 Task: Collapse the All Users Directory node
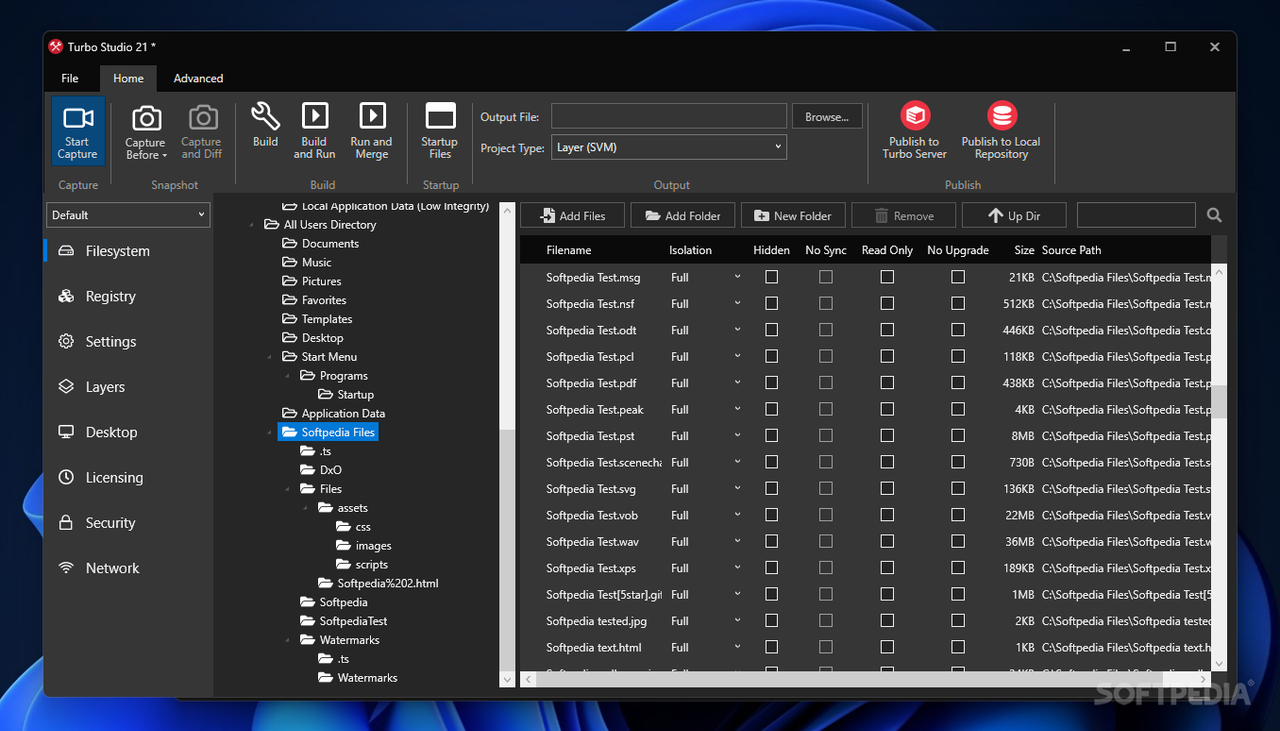[252, 225]
